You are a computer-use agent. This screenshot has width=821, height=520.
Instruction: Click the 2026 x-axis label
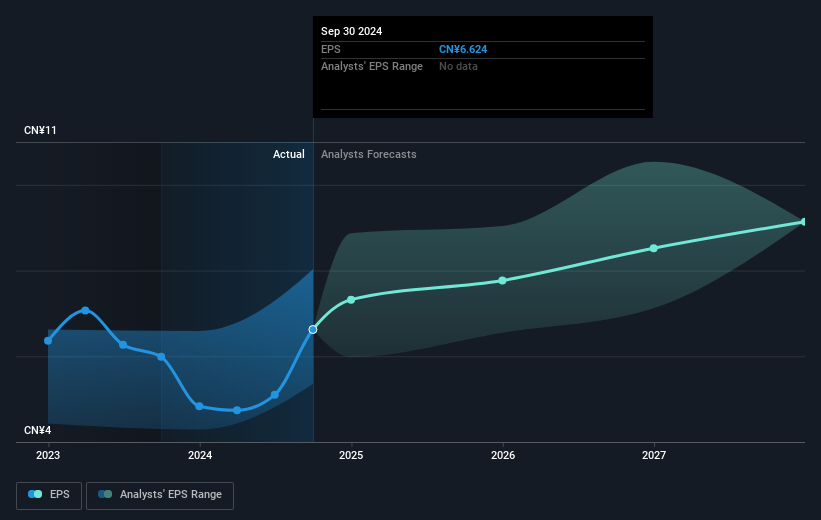pyautogui.click(x=503, y=455)
